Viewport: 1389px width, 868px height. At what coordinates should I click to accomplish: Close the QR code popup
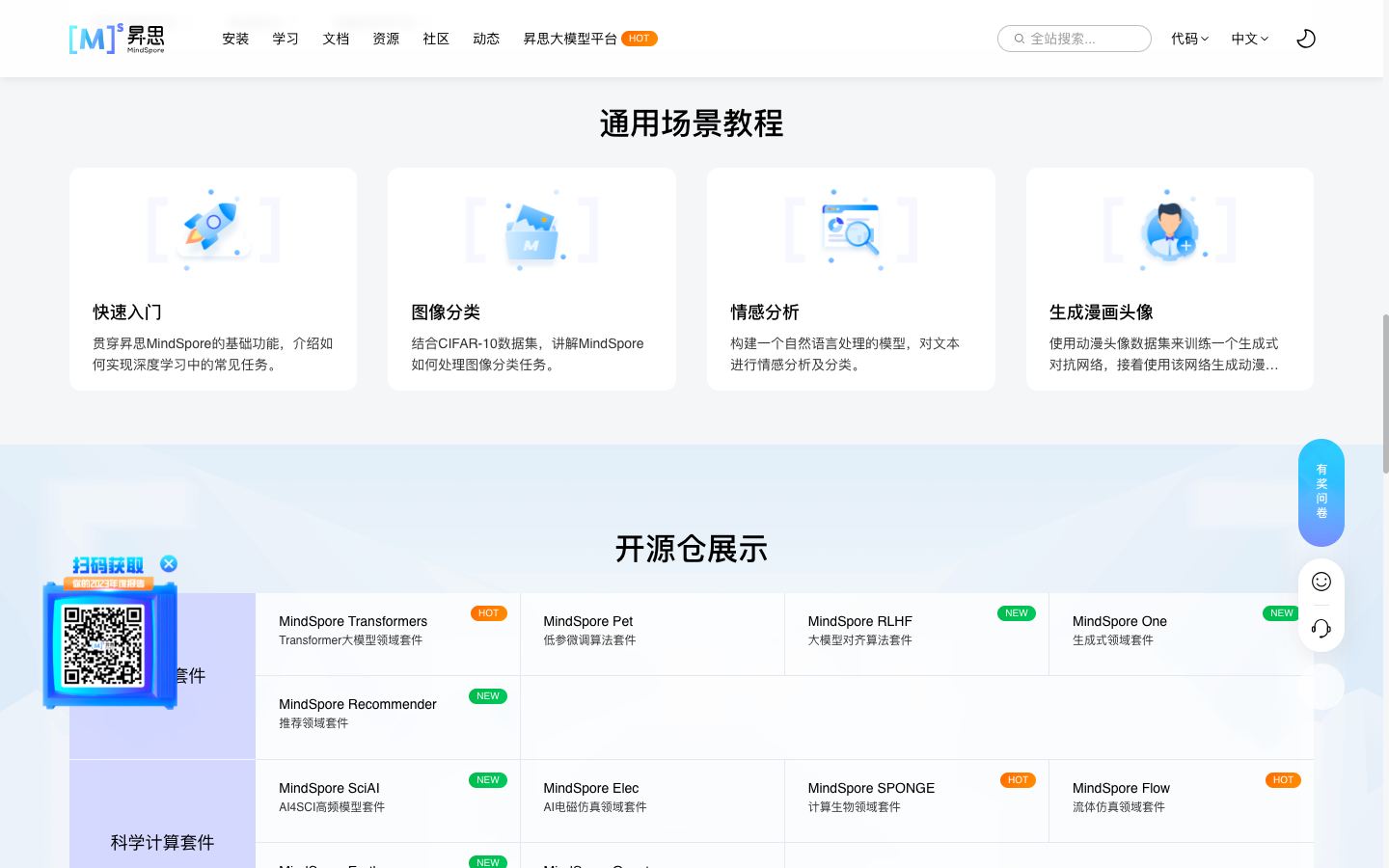(169, 564)
